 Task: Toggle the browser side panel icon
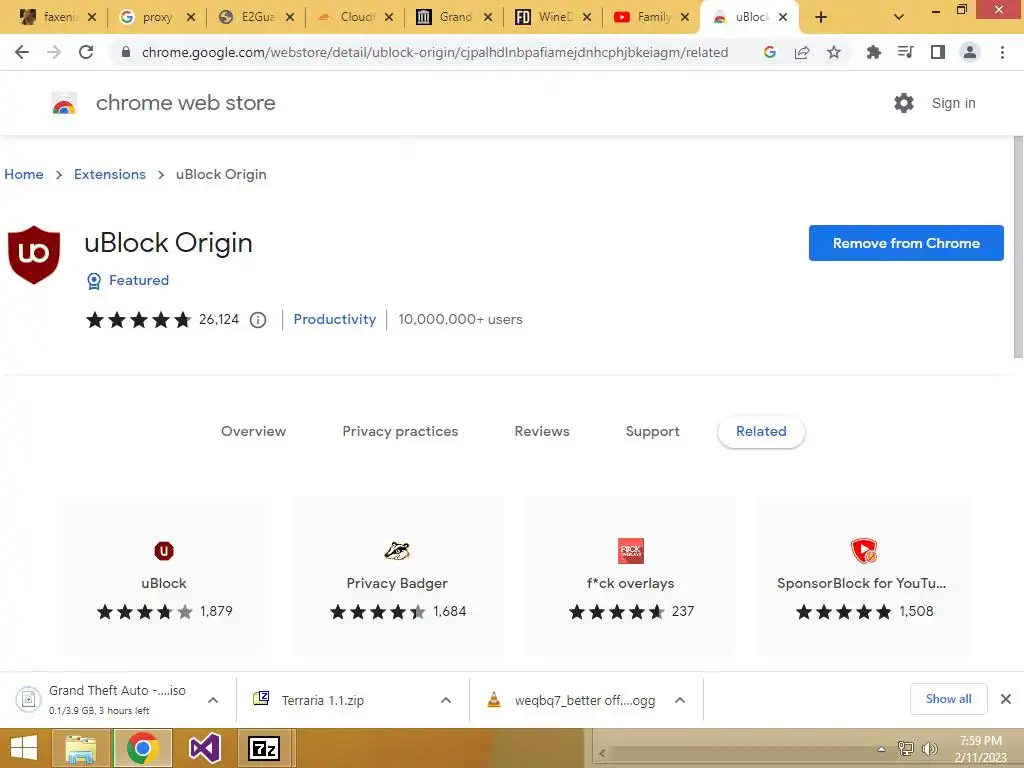938,52
